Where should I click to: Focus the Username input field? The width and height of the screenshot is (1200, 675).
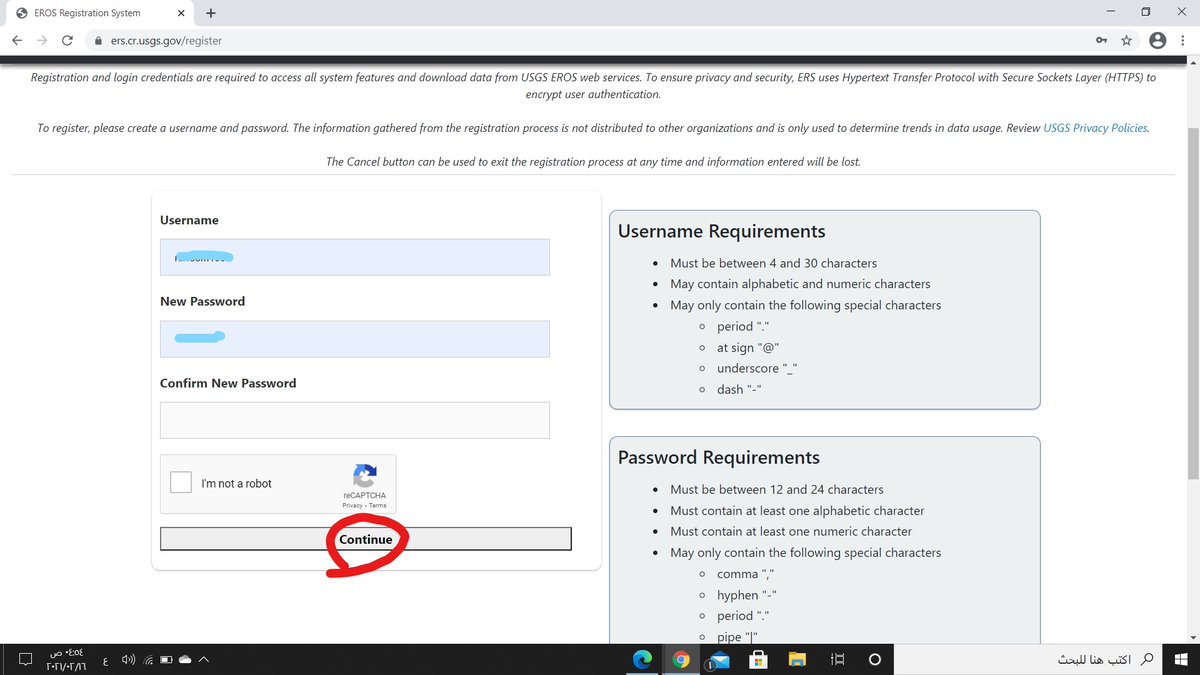coord(354,257)
